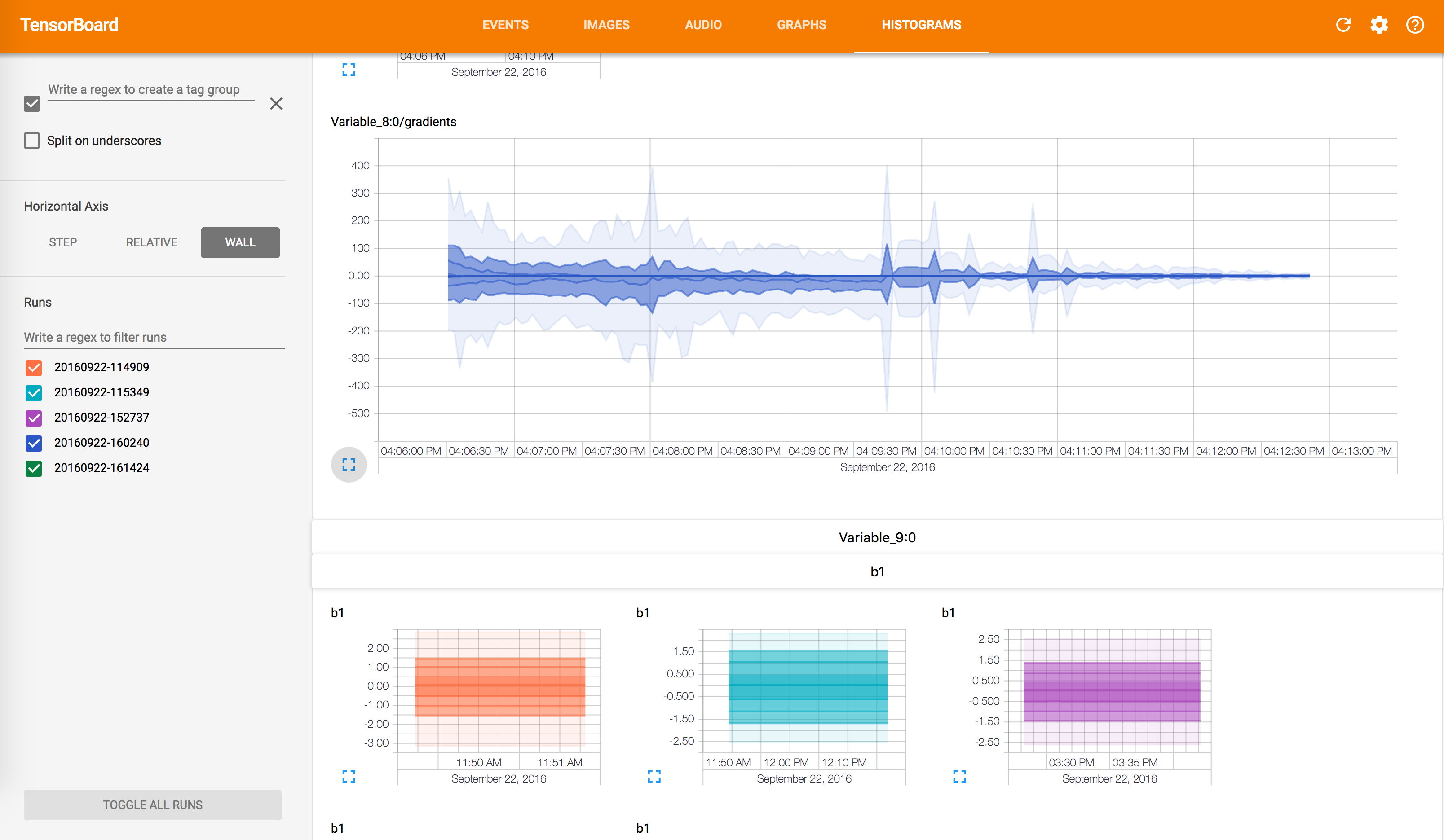This screenshot has width=1444, height=840.
Task: Collapse the b1 category header
Action: 877,572
